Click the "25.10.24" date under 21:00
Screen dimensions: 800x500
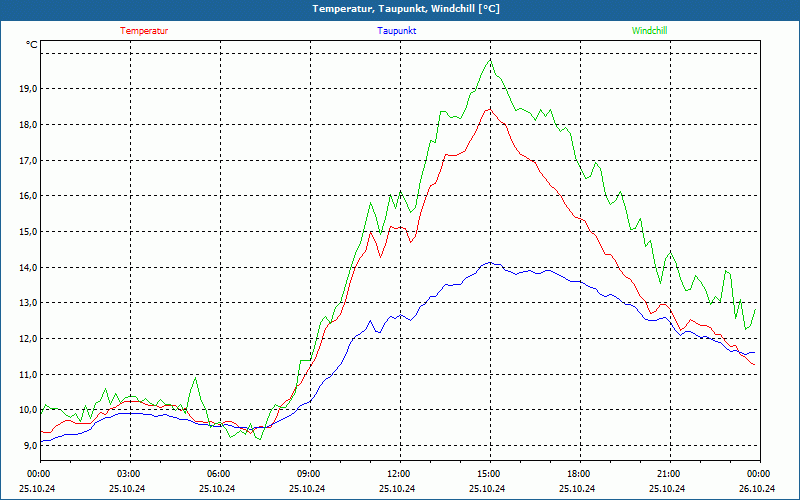667,488
